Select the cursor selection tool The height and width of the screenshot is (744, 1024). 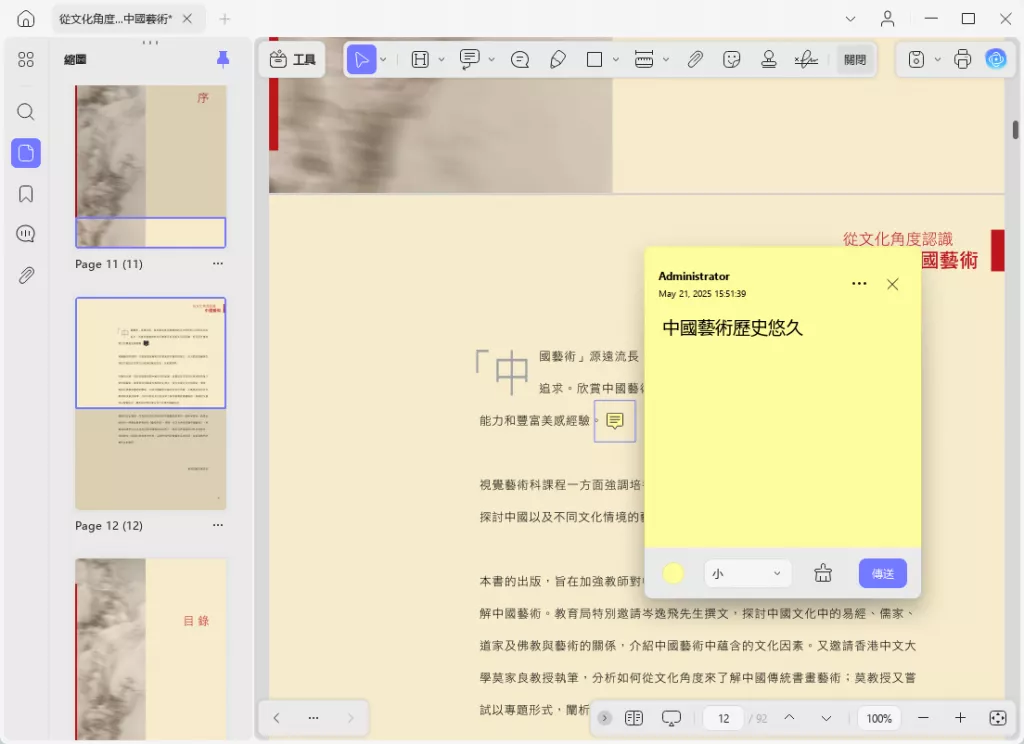(361, 60)
